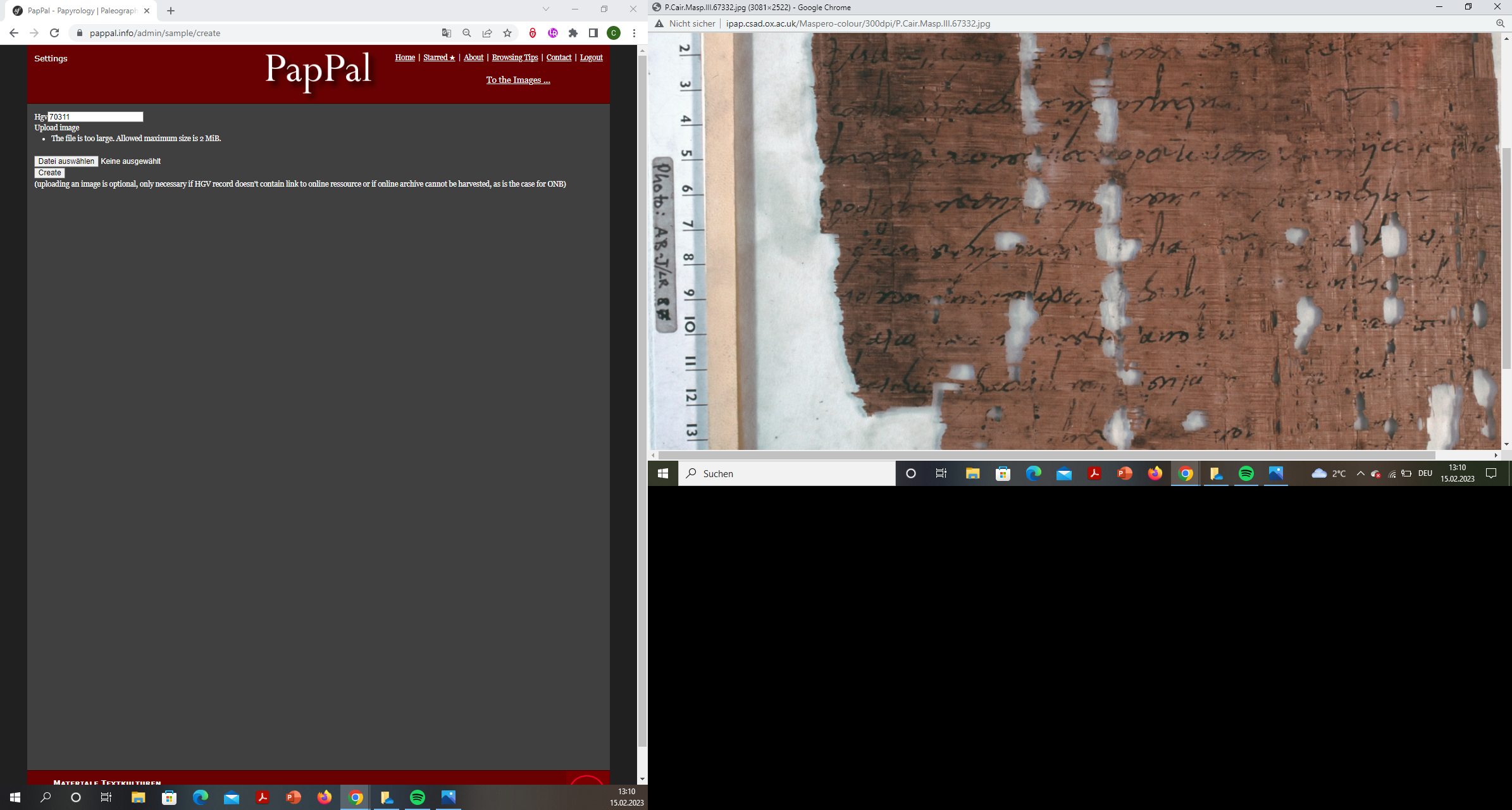
Task: Open a new tab with the plus button
Action: (171, 11)
